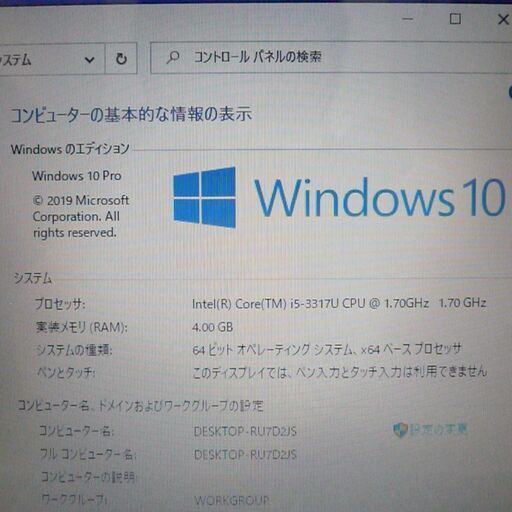This screenshot has width=512, height=512.
Task: Focus the Control Panel search field
Action: [x=331, y=57]
